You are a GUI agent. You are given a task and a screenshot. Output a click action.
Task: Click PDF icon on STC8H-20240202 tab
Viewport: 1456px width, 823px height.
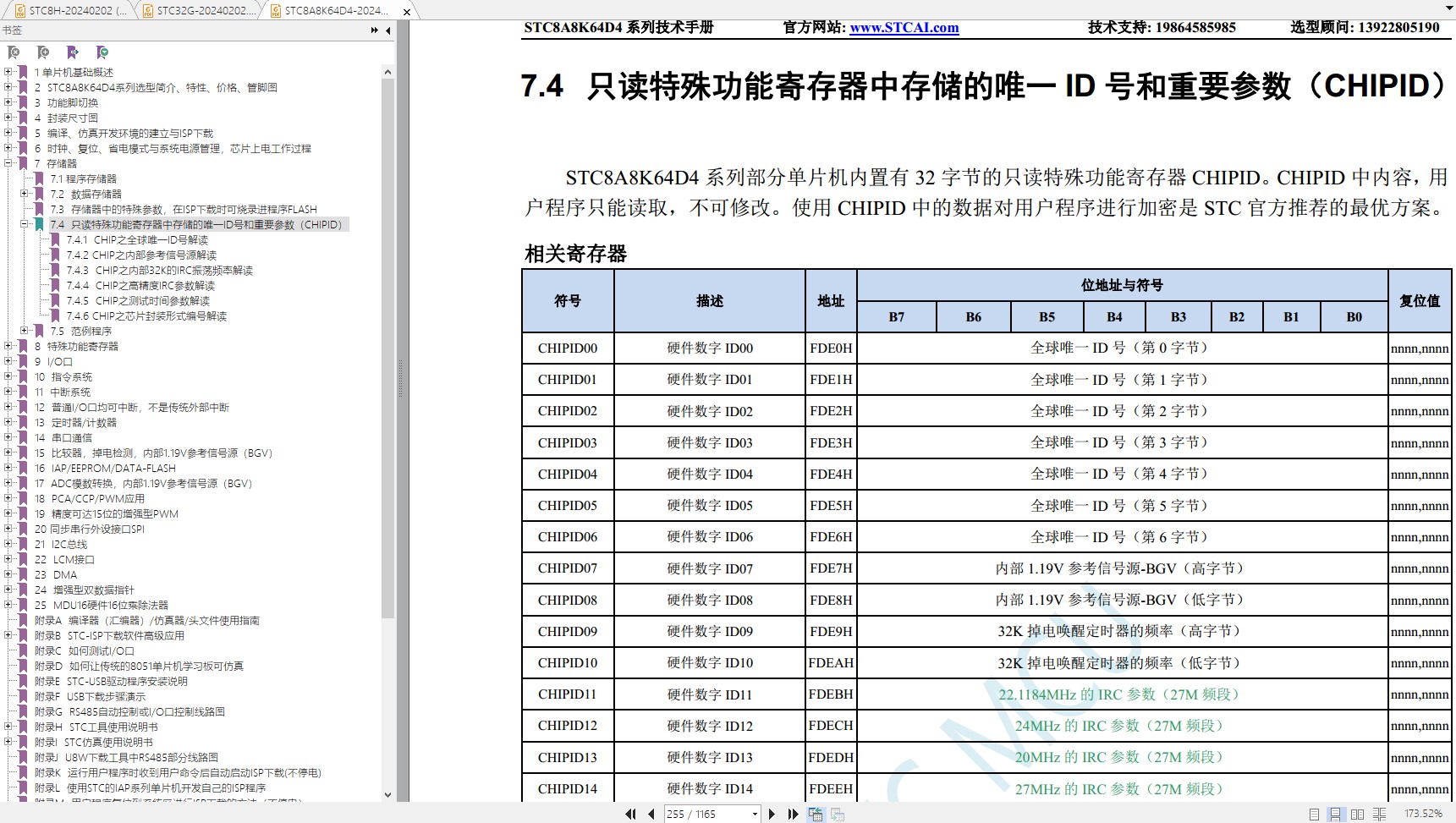(x=20, y=11)
